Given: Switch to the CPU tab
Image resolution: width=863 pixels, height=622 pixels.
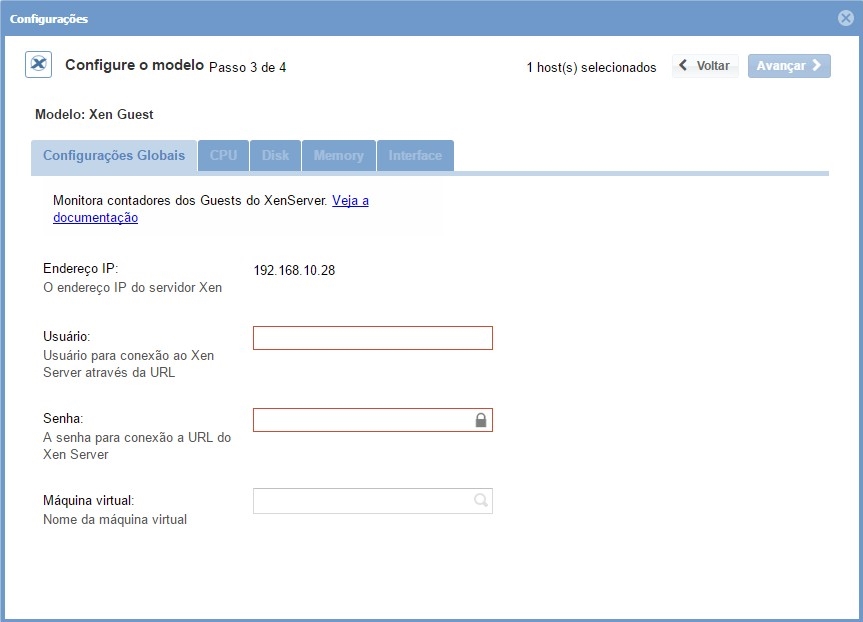Looking at the screenshot, I should [x=223, y=156].
